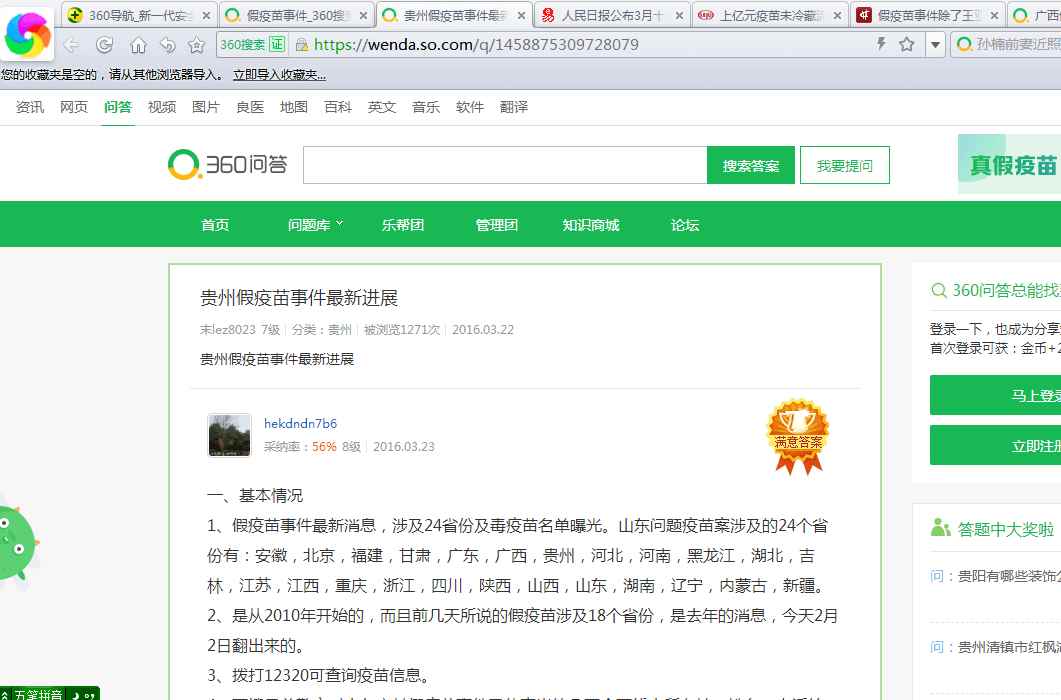This screenshot has width=1061, height=700.
Task: Click the browser back arrow button
Action: tap(71, 45)
